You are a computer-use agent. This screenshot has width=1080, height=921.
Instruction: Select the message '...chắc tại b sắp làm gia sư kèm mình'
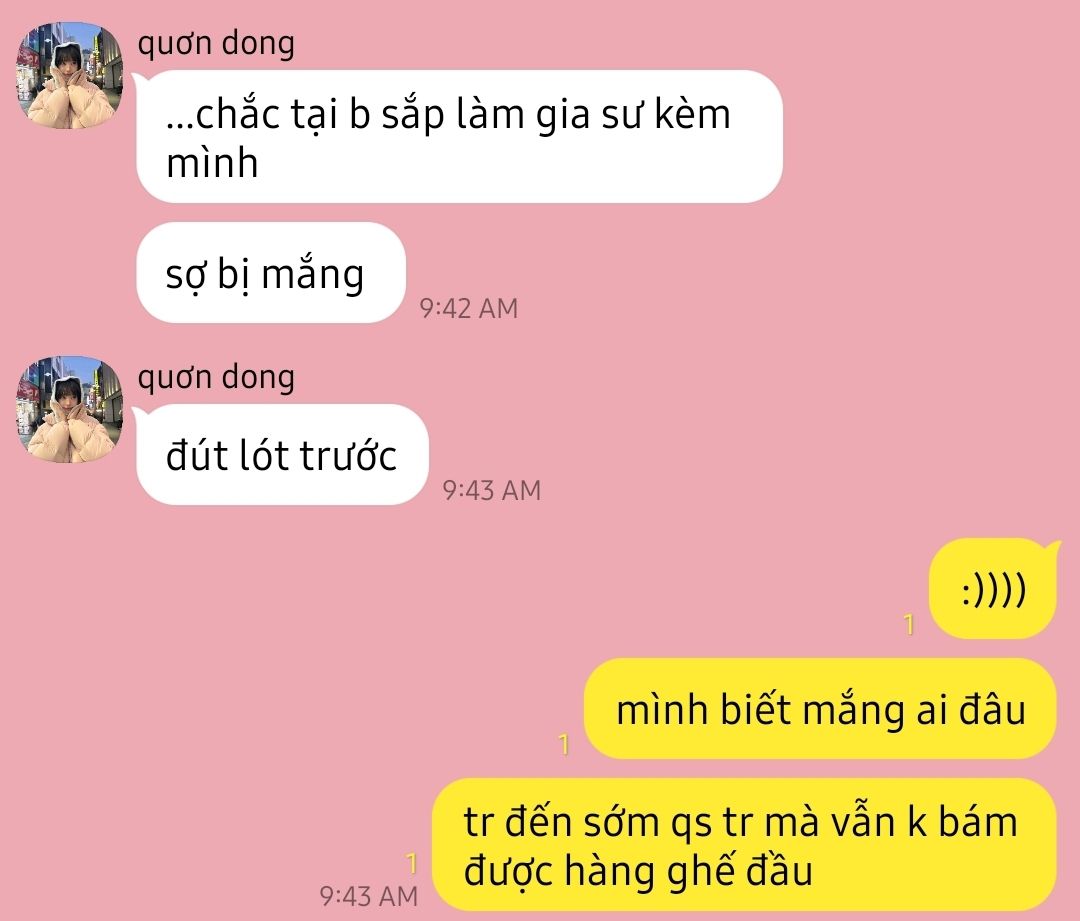[x=459, y=136]
